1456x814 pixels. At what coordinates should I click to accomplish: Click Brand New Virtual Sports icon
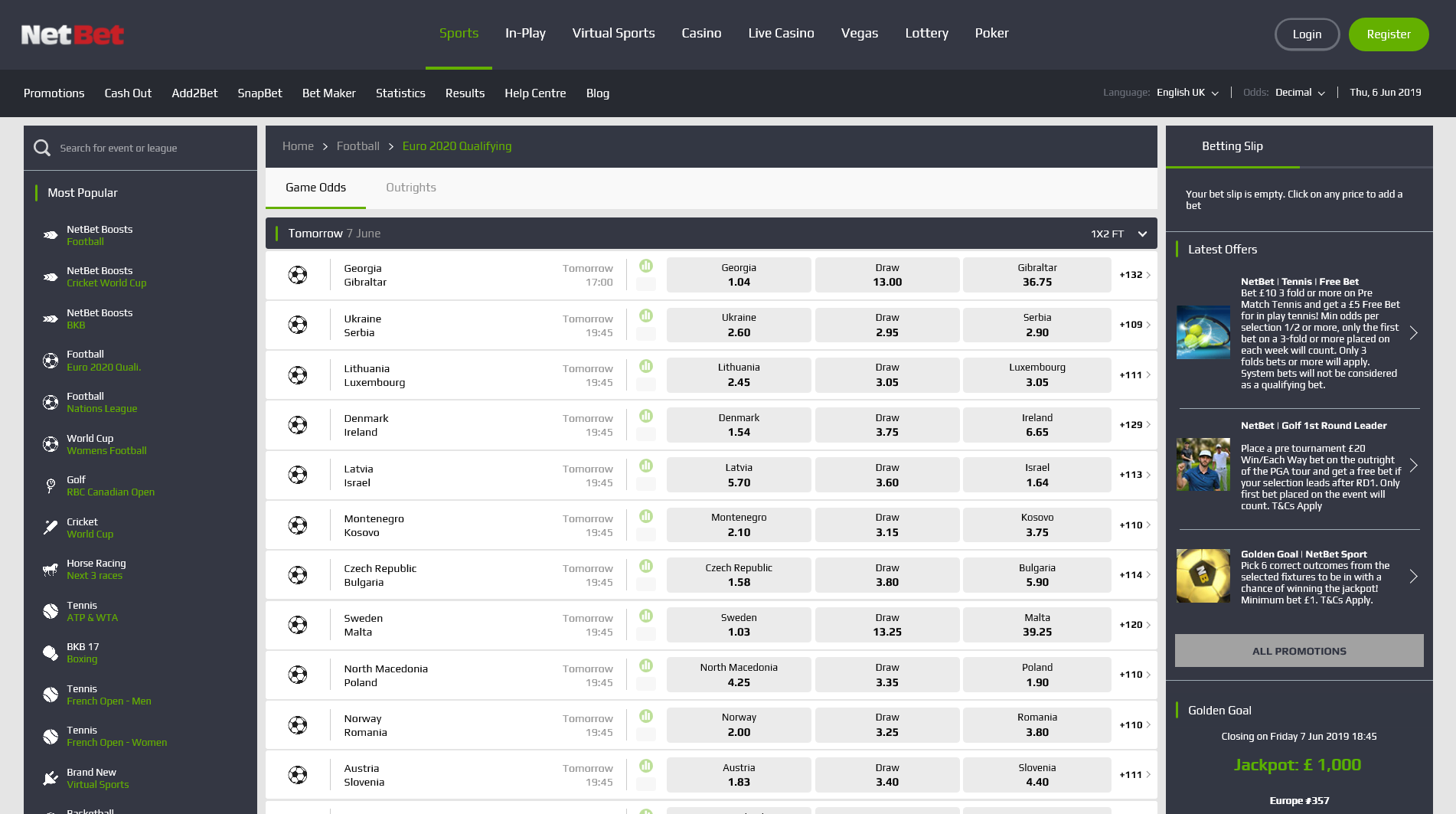(51, 778)
